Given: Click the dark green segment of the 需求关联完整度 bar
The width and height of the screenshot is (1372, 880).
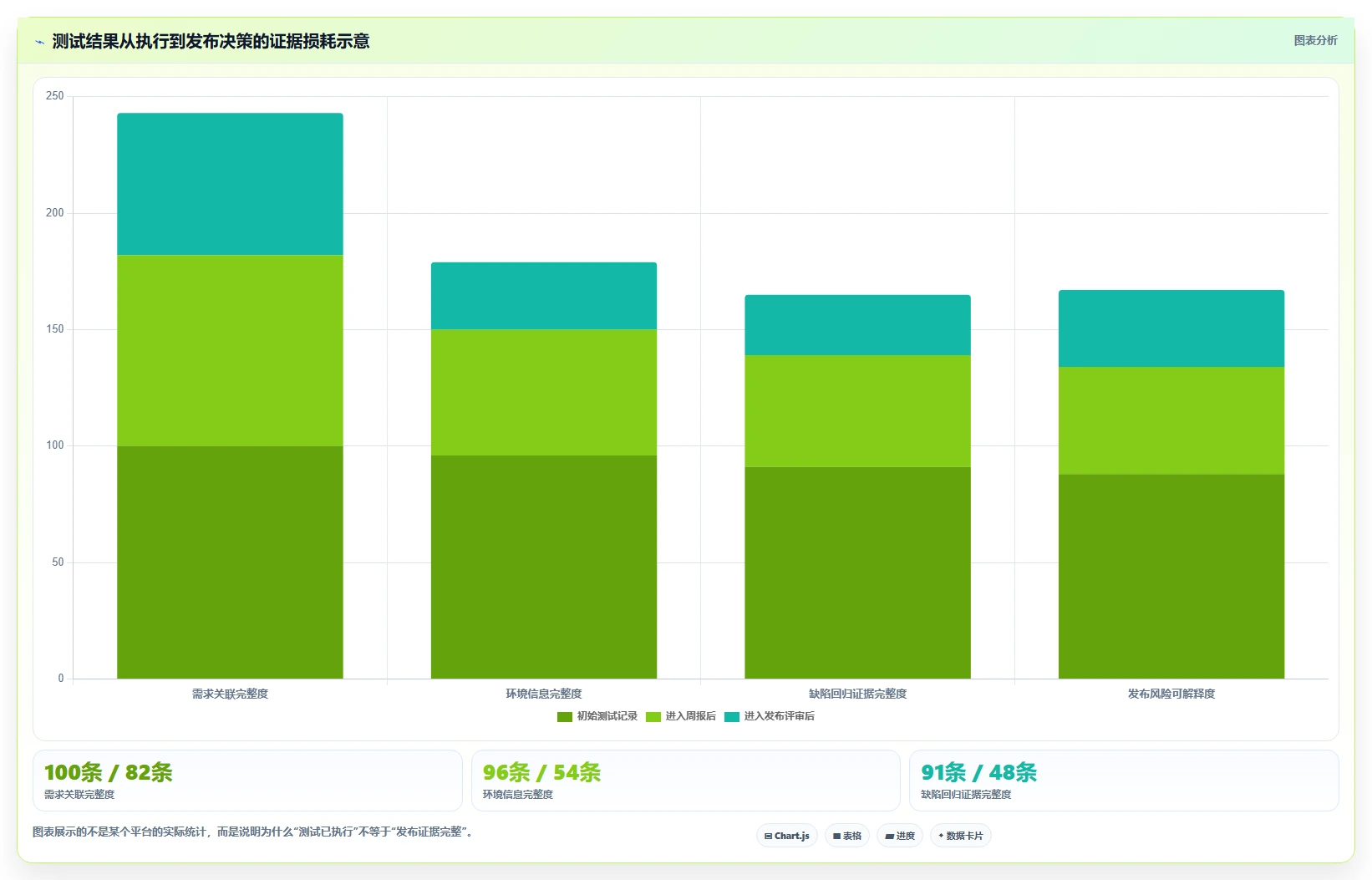Looking at the screenshot, I should click(230, 562).
